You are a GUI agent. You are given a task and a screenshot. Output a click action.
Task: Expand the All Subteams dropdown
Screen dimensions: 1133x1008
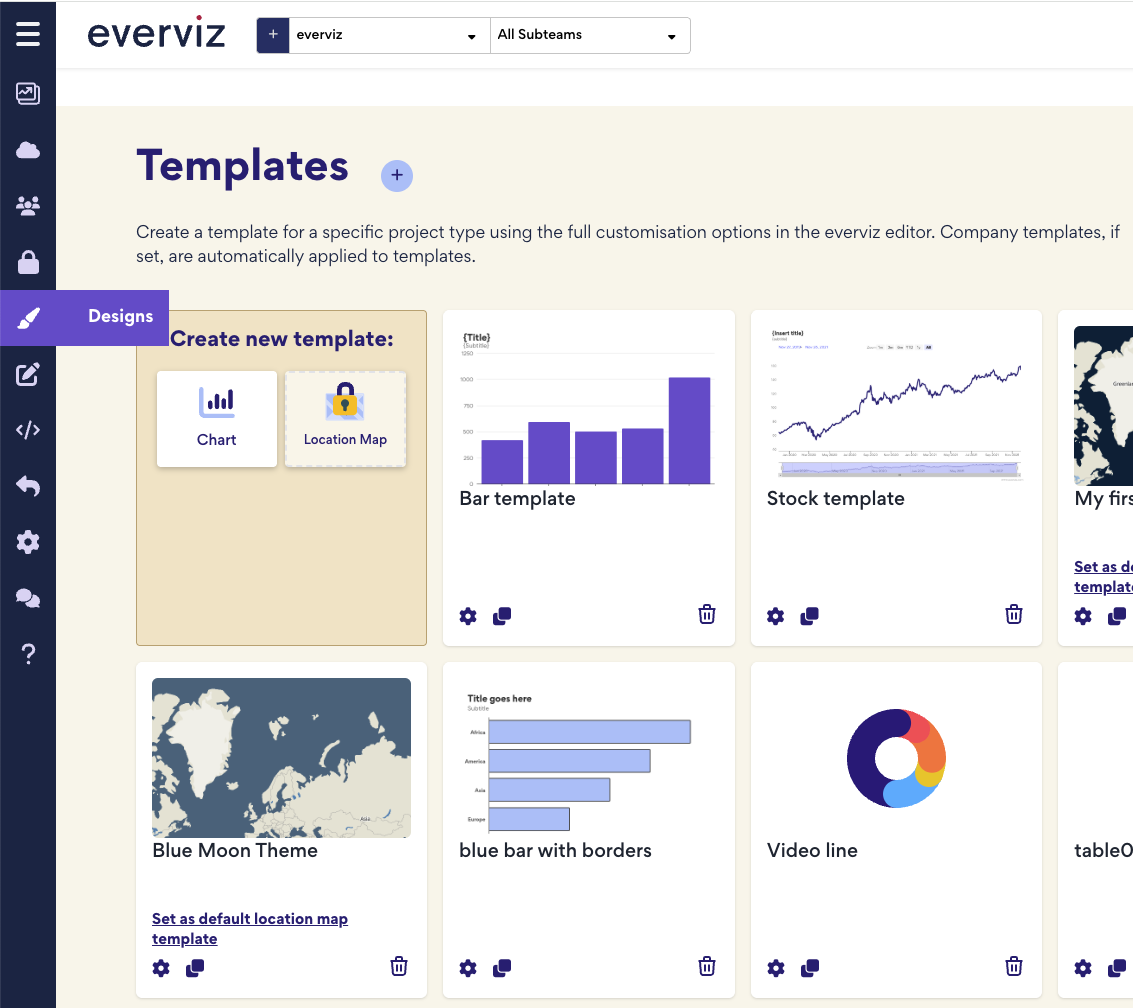click(x=590, y=35)
